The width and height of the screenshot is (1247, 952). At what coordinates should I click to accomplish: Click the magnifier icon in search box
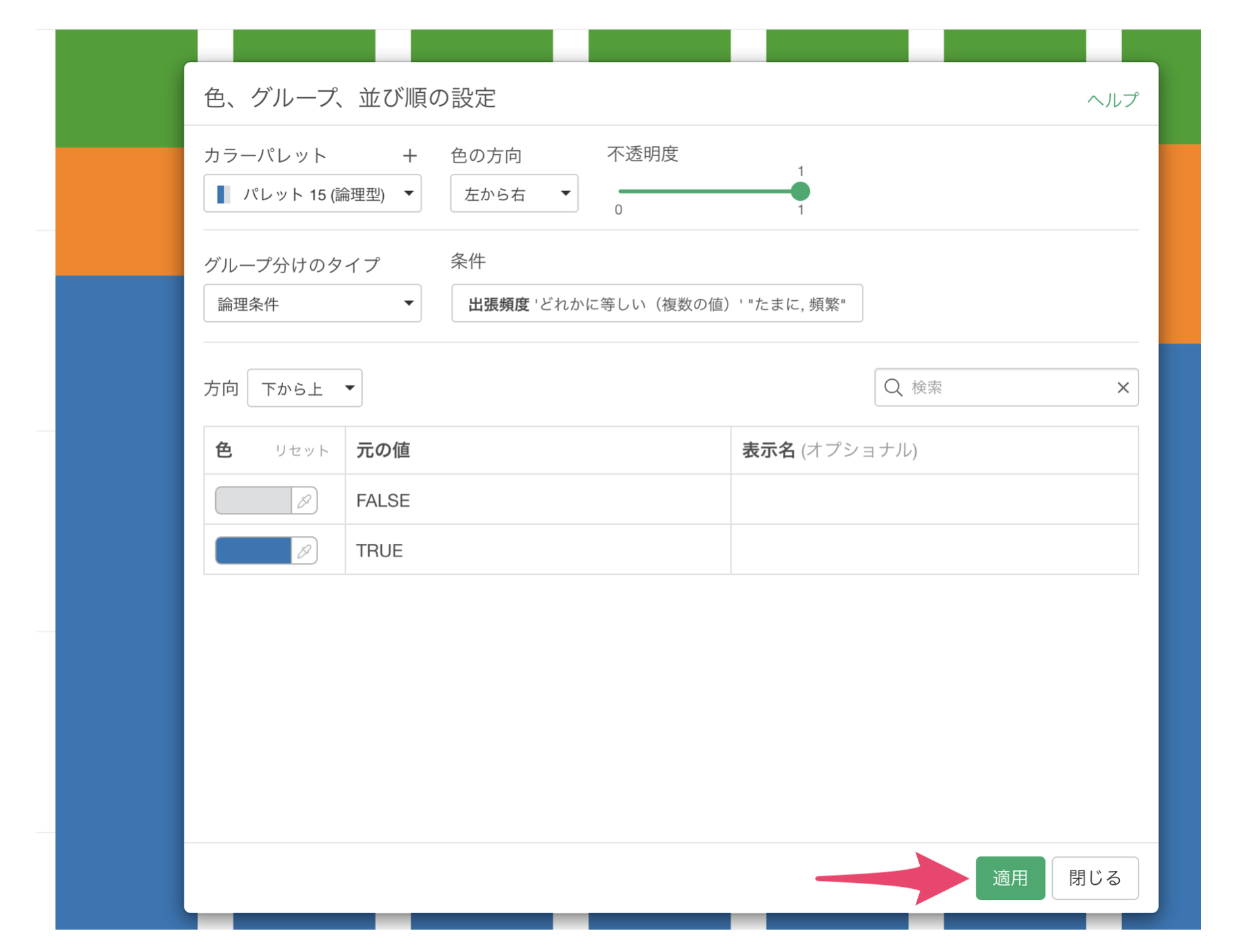(893, 388)
